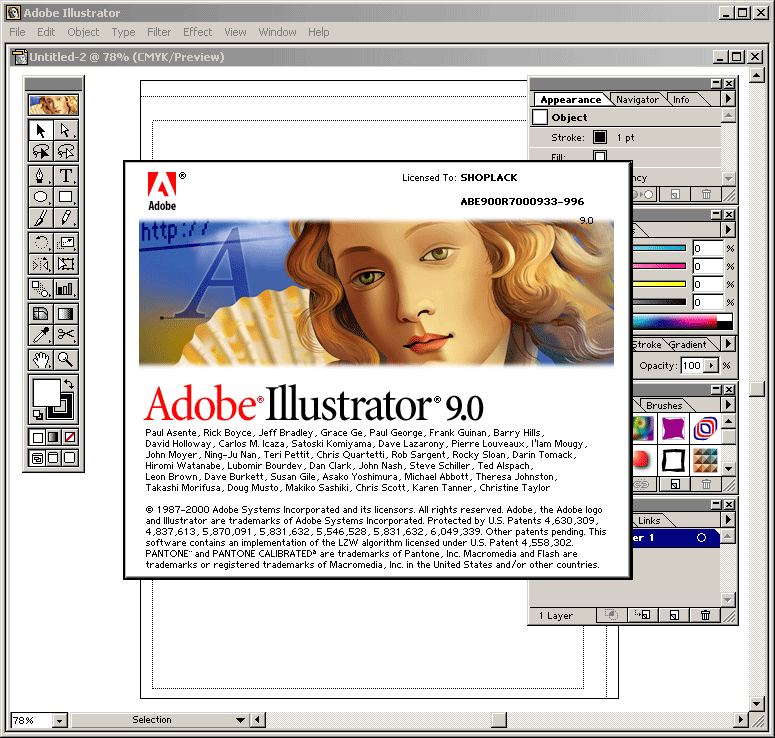Click the Fill box in toolbox
Viewport: 775px width, 738px height.
(x=46, y=393)
